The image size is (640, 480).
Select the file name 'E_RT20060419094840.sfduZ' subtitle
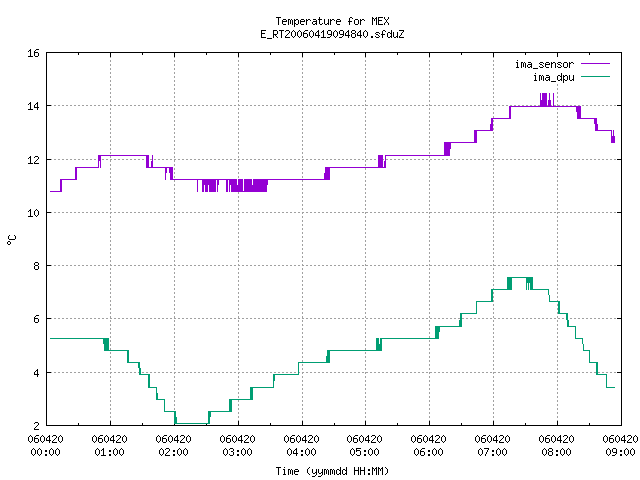pos(332,34)
